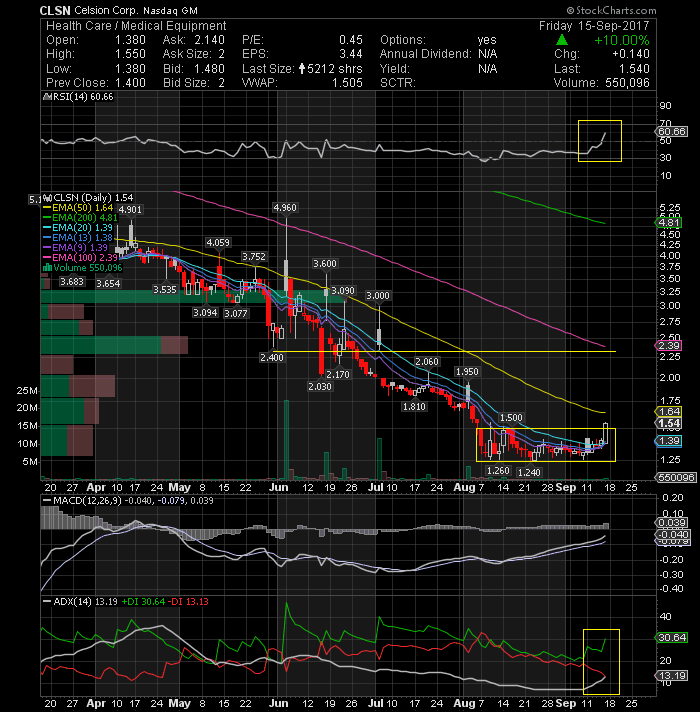The image size is (700, 712).
Task: Click the volume bars icon in the legend
Action: pyautogui.click(x=47, y=267)
